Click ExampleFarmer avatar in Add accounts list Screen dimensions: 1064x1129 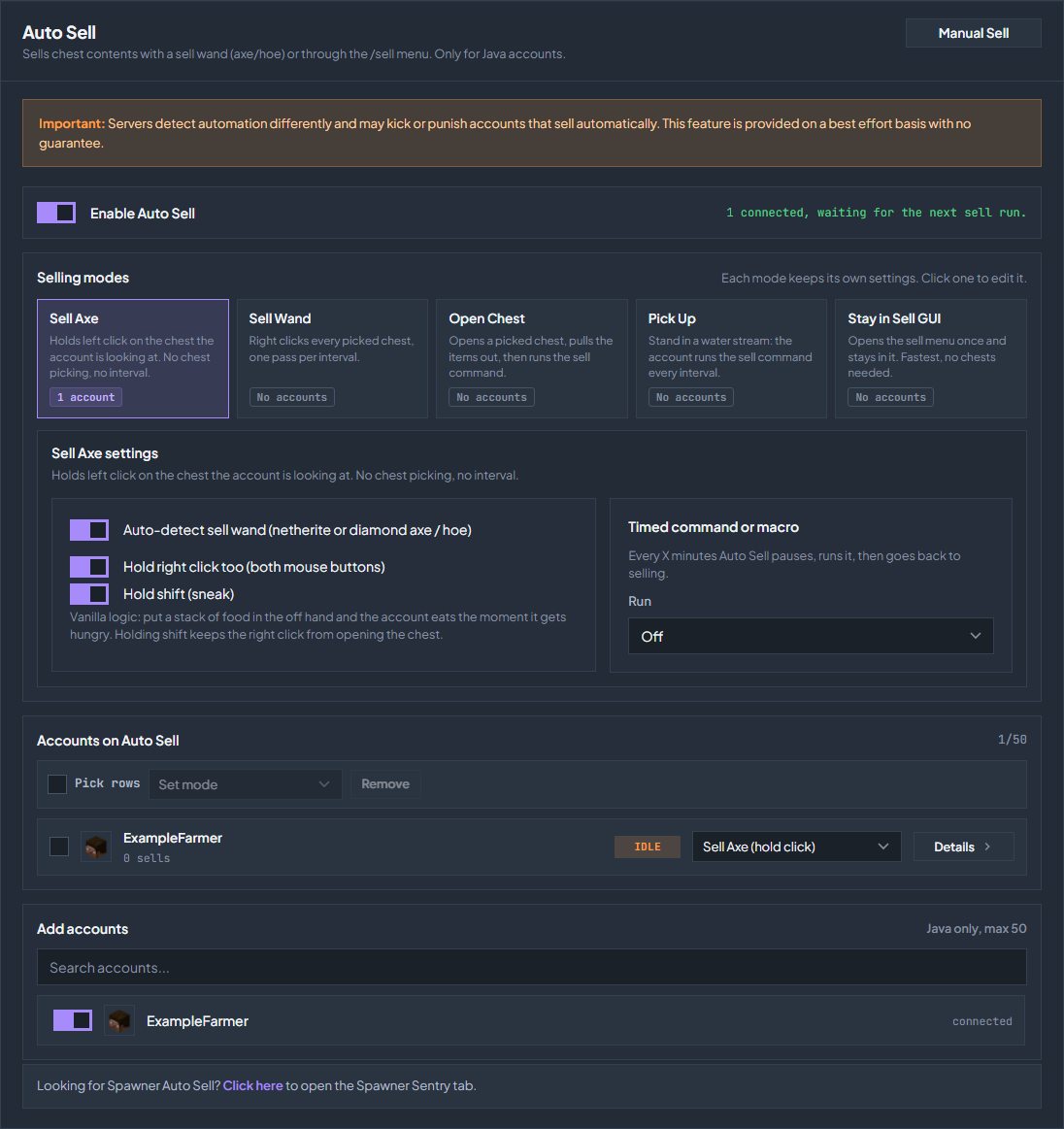coord(119,1020)
